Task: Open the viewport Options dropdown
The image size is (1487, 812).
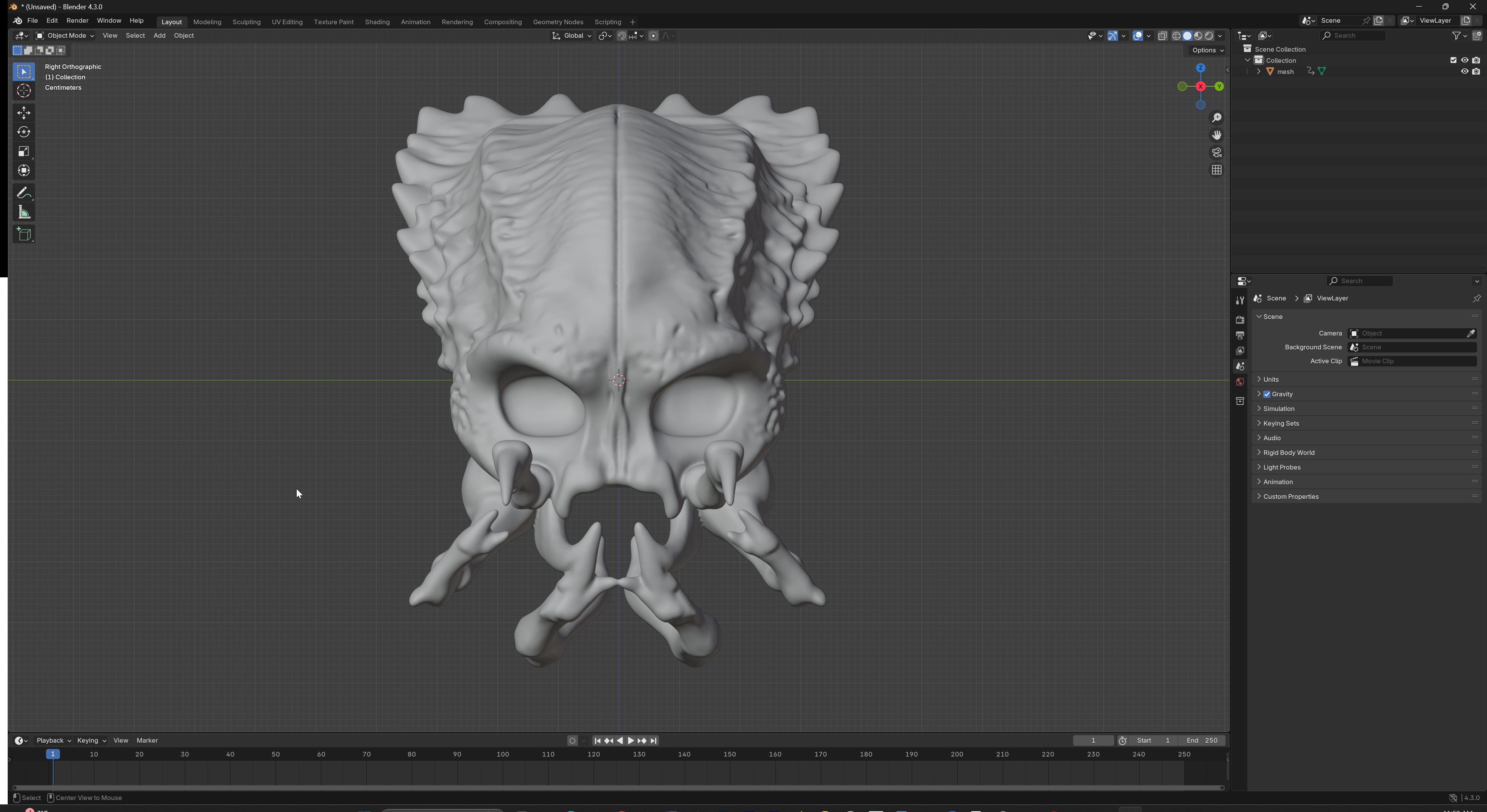Action: pos(1208,50)
